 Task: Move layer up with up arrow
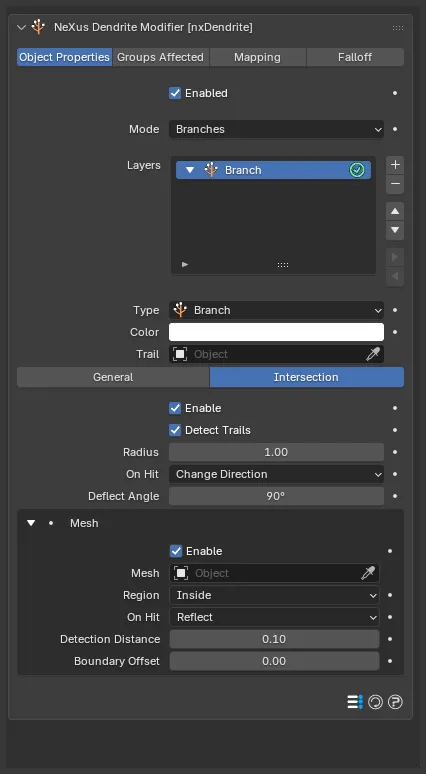395,211
